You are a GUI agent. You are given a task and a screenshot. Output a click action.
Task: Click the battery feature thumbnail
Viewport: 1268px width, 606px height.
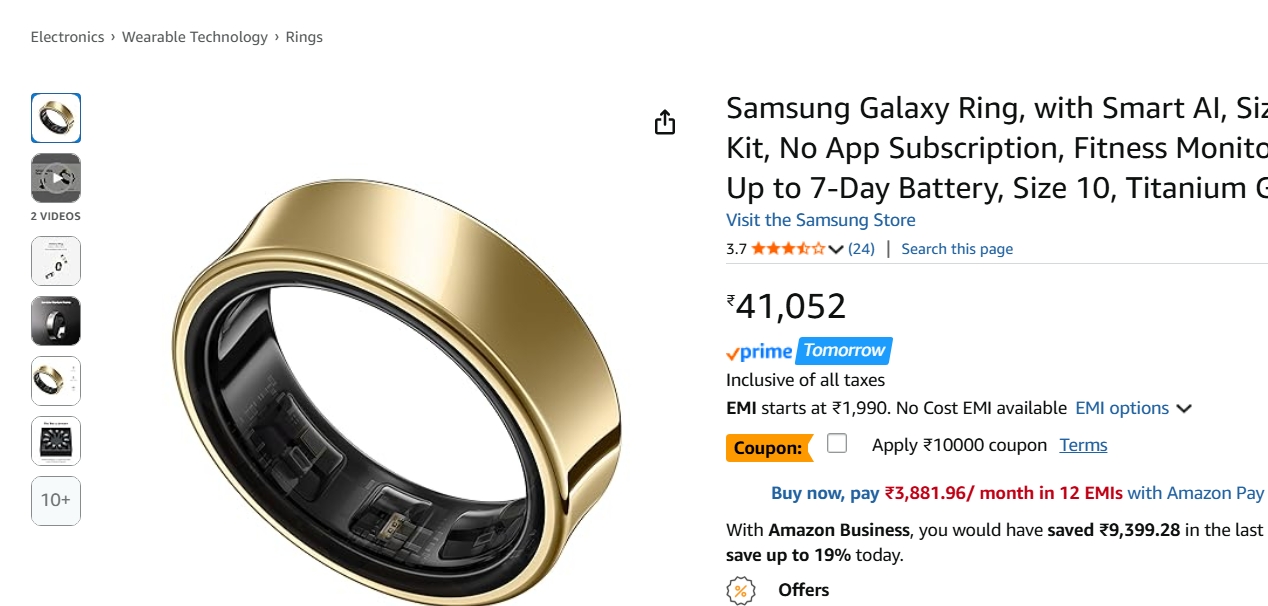pos(55,440)
